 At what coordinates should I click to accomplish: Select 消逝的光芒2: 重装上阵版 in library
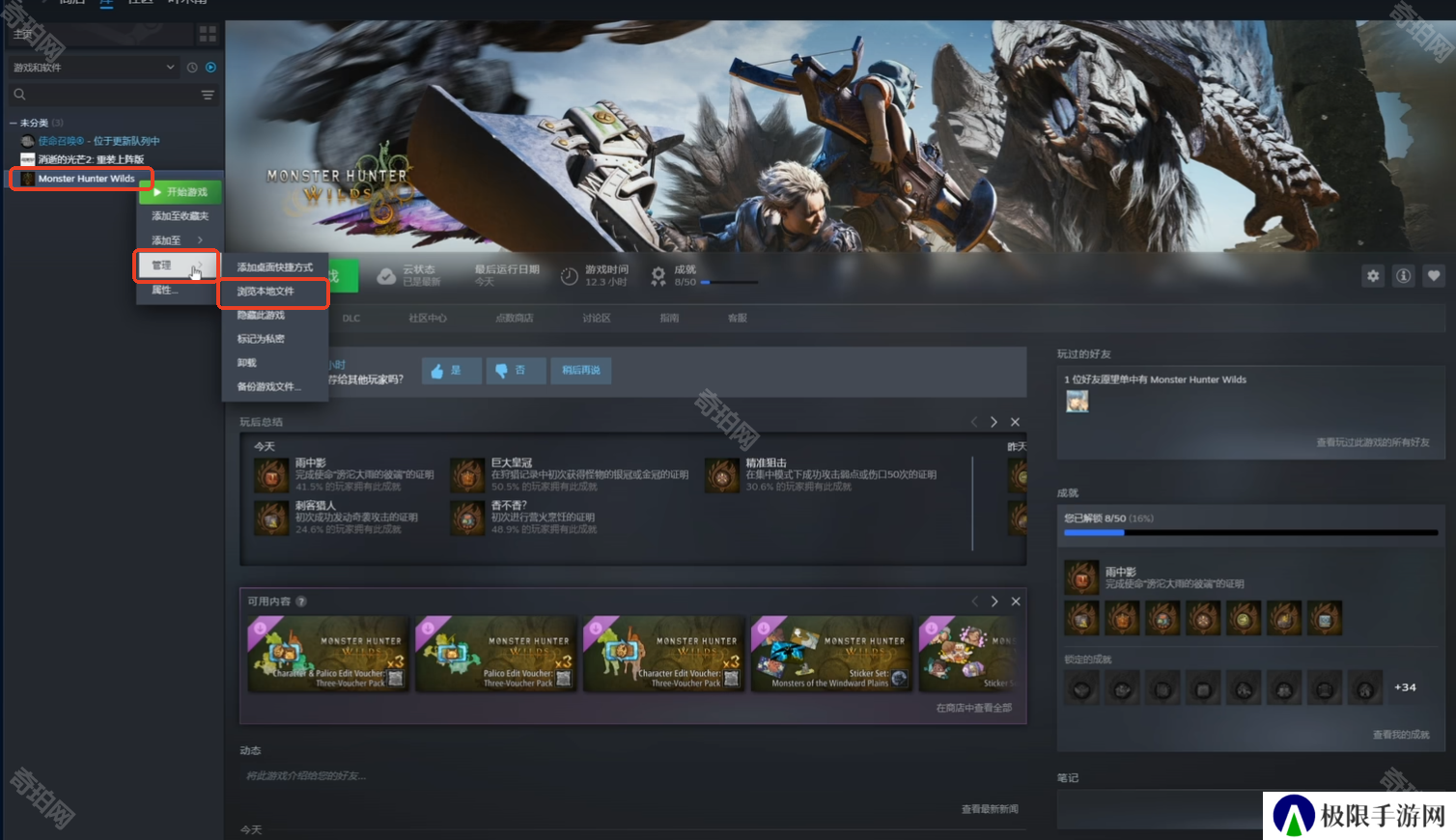pyautogui.click(x=83, y=159)
